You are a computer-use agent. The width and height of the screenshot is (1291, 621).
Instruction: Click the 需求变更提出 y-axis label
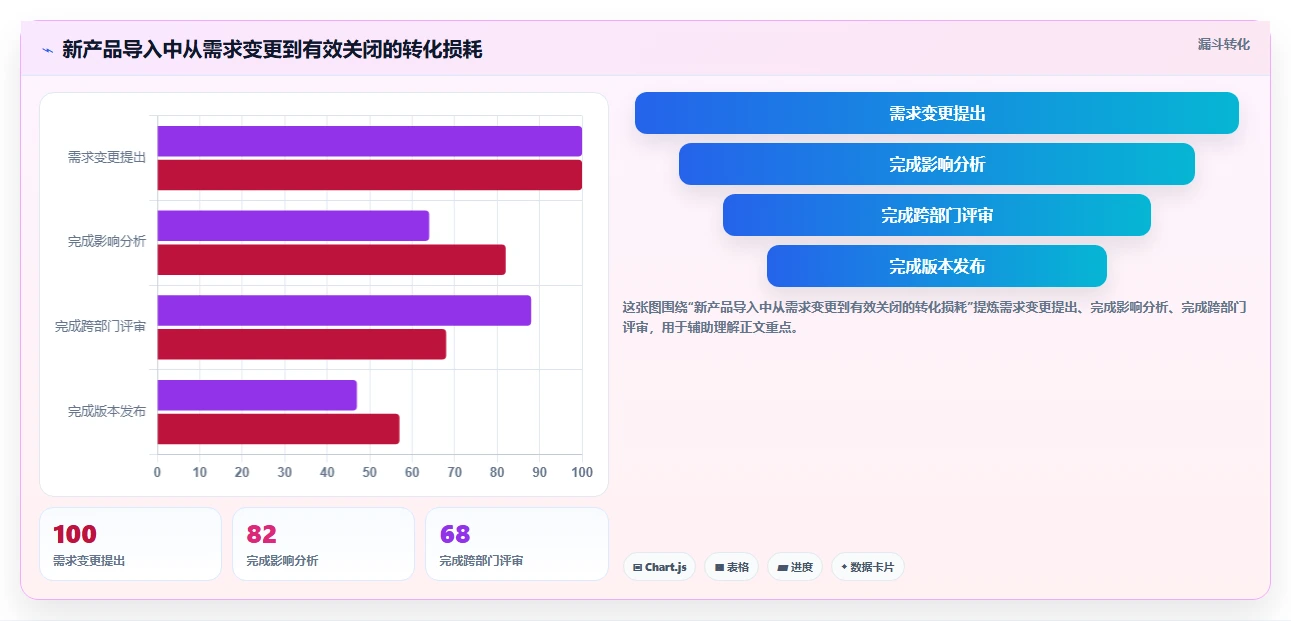pyautogui.click(x=107, y=157)
